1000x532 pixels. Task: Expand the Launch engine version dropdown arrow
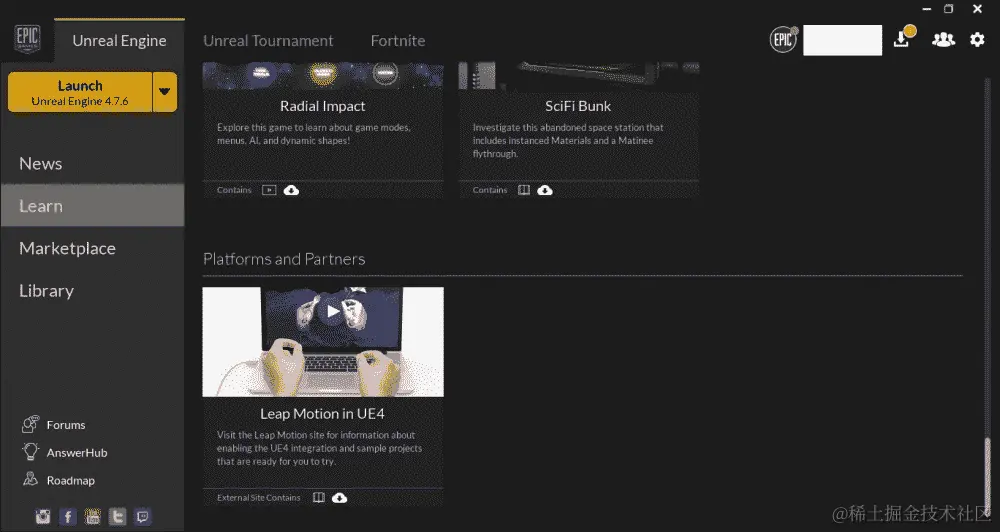tap(165, 91)
